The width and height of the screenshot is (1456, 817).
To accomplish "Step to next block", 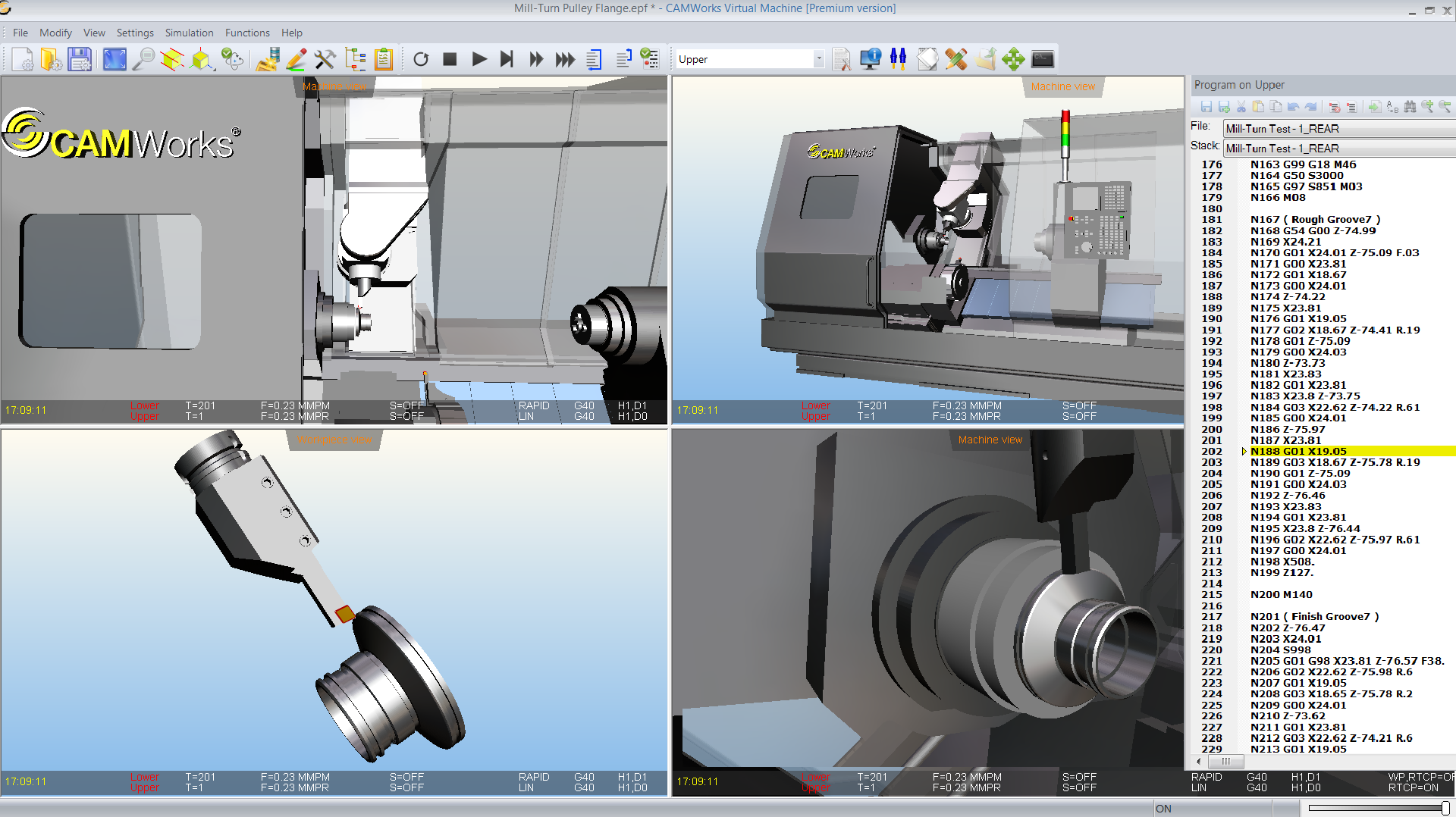I will pos(507,59).
